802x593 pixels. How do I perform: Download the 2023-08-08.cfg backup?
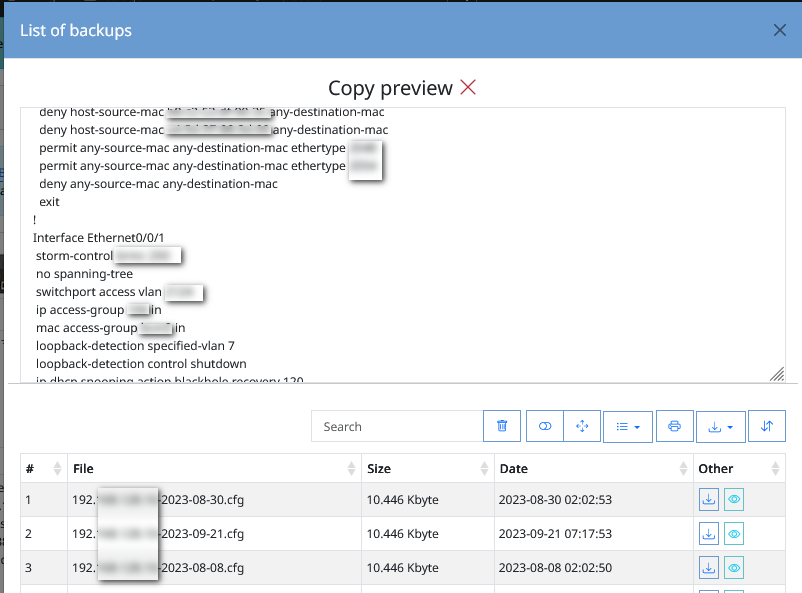point(709,567)
